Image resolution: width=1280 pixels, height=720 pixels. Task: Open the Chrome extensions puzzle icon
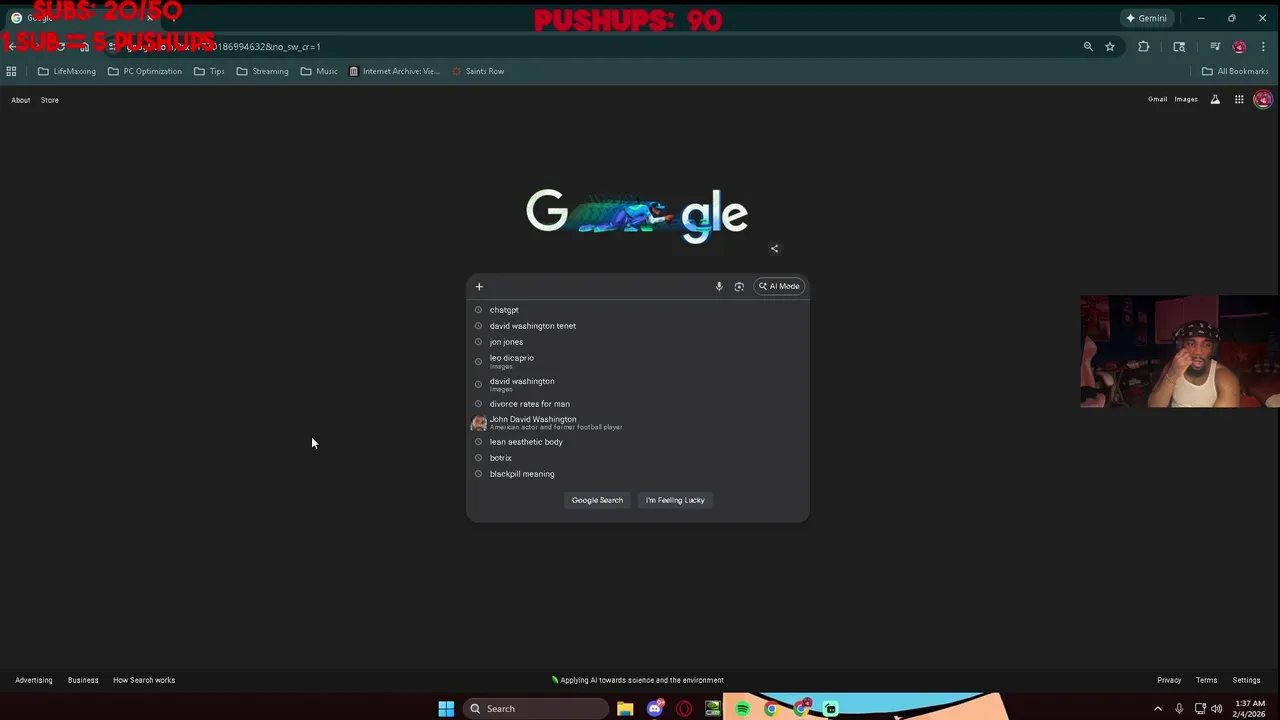pos(1144,47)
